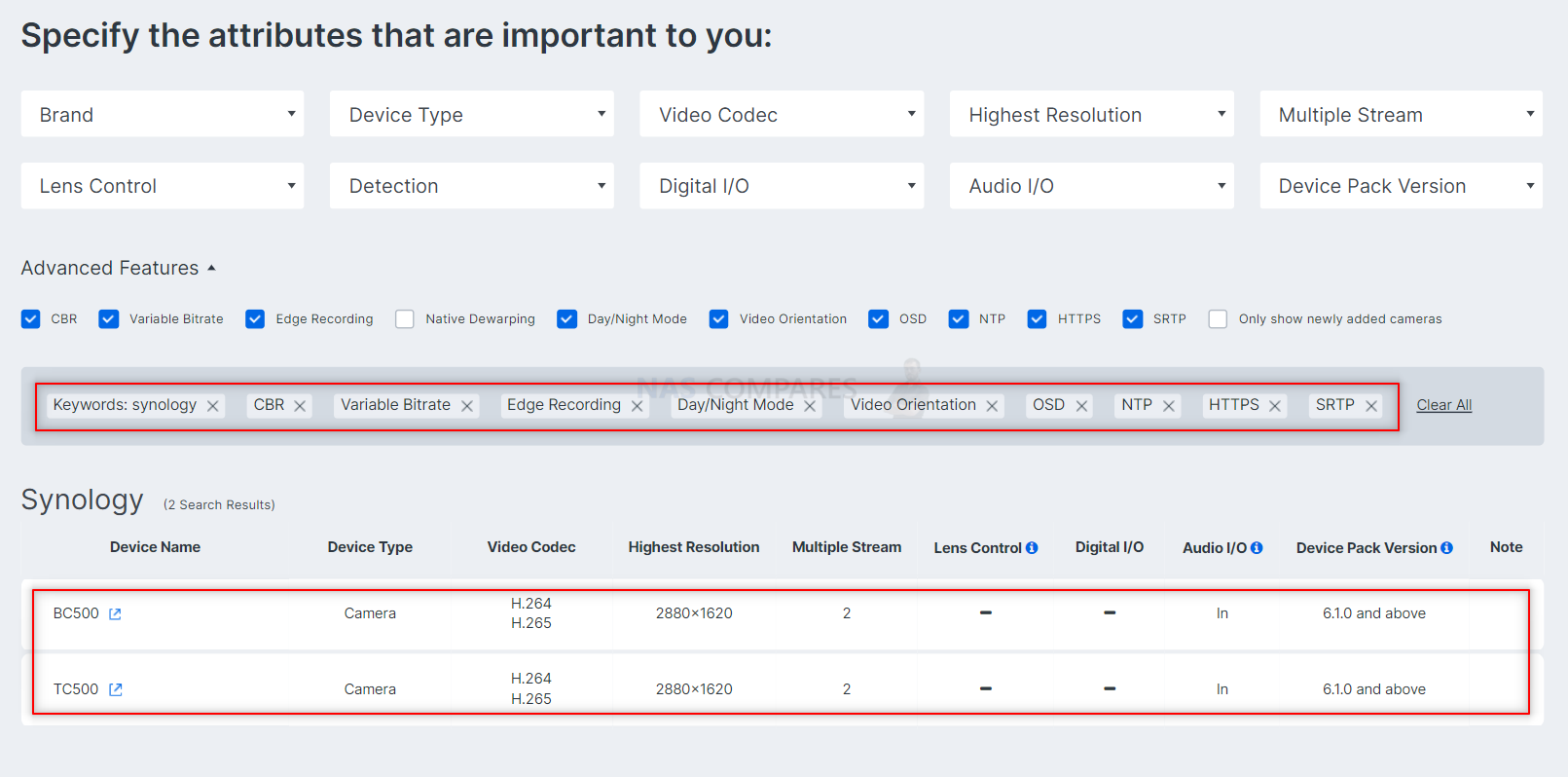Open the Detection dropdown
This screenshot has width=1568, height=777.
(x=472, y=186)
